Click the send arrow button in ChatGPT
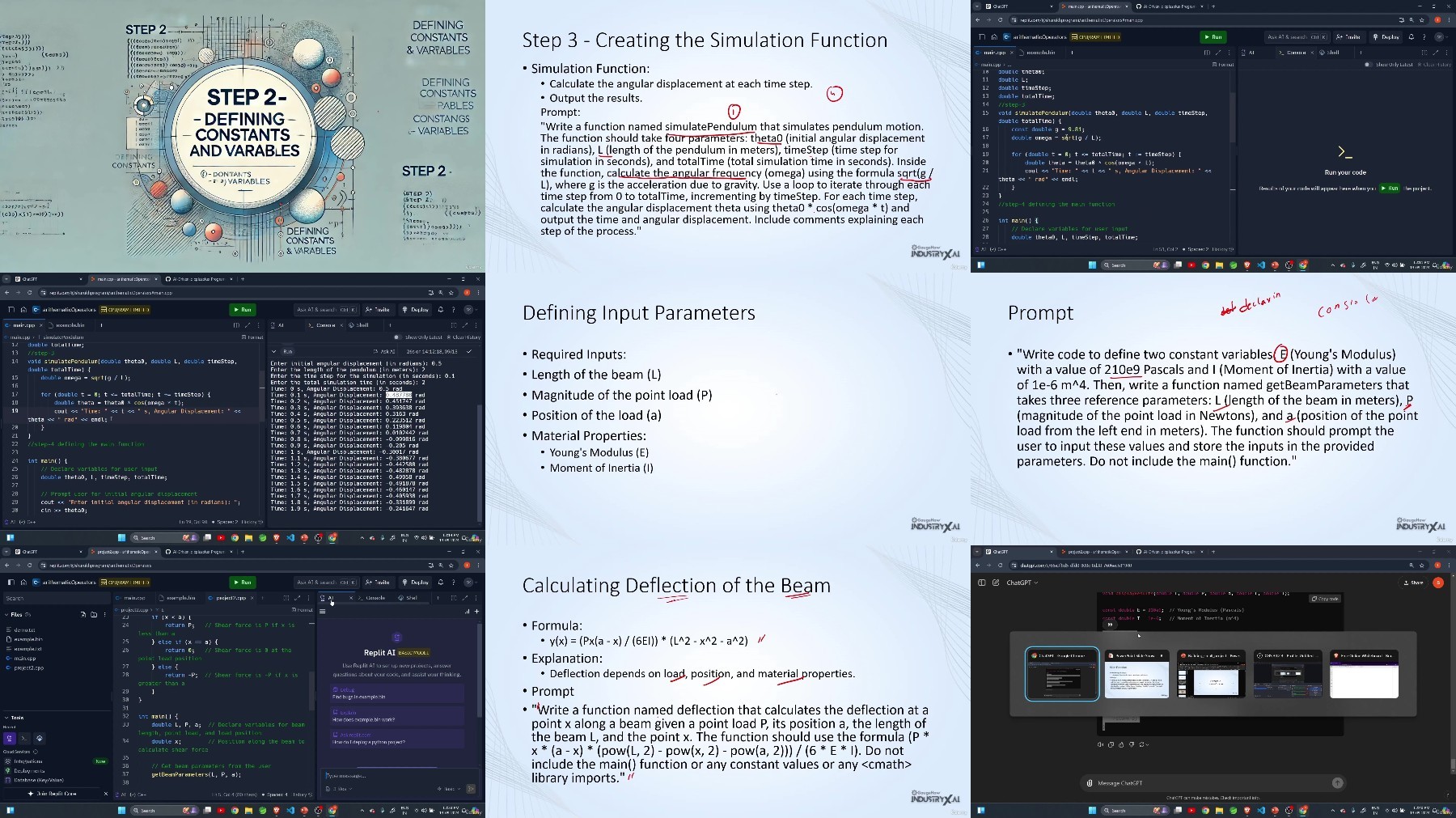This screenshot has height=818, width=1456. tap(1337, 782)
